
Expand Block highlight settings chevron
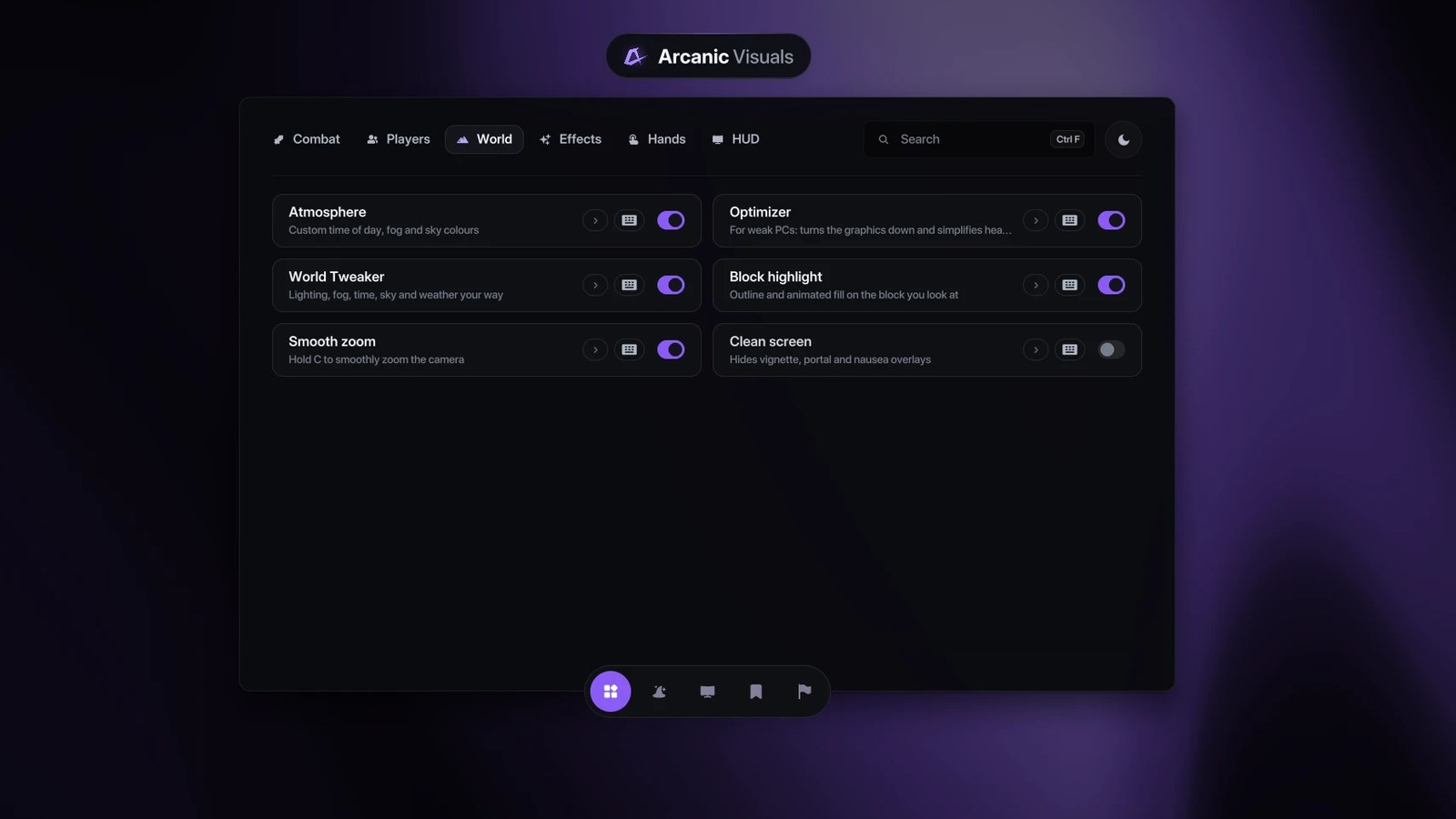pos(1036,285)
